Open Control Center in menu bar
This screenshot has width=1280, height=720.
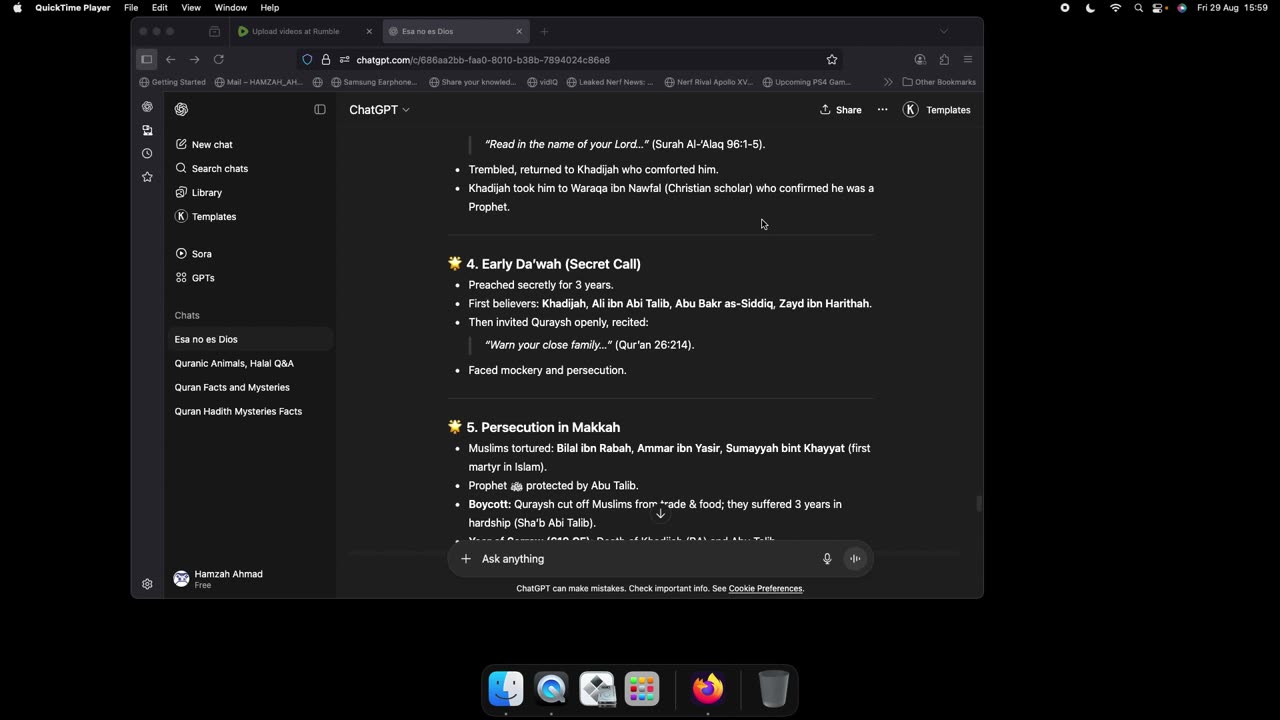click(x=1160, y=7)
